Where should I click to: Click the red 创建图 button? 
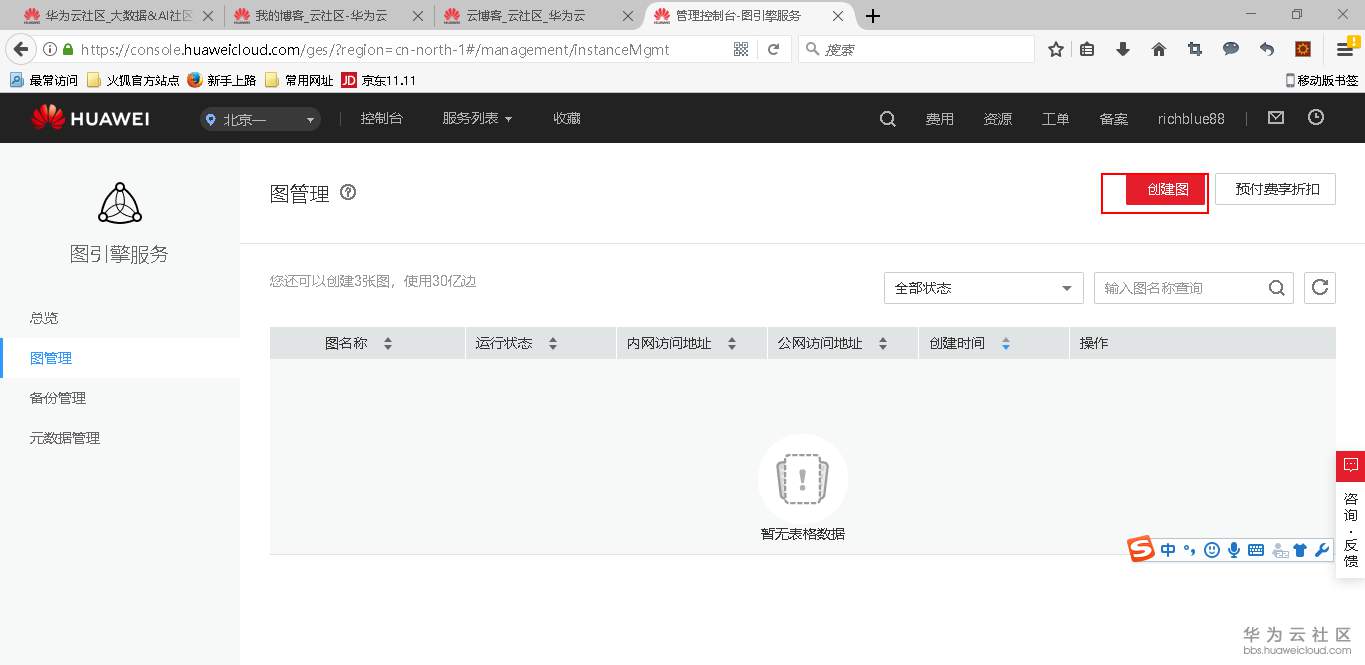click(1166, 189)
